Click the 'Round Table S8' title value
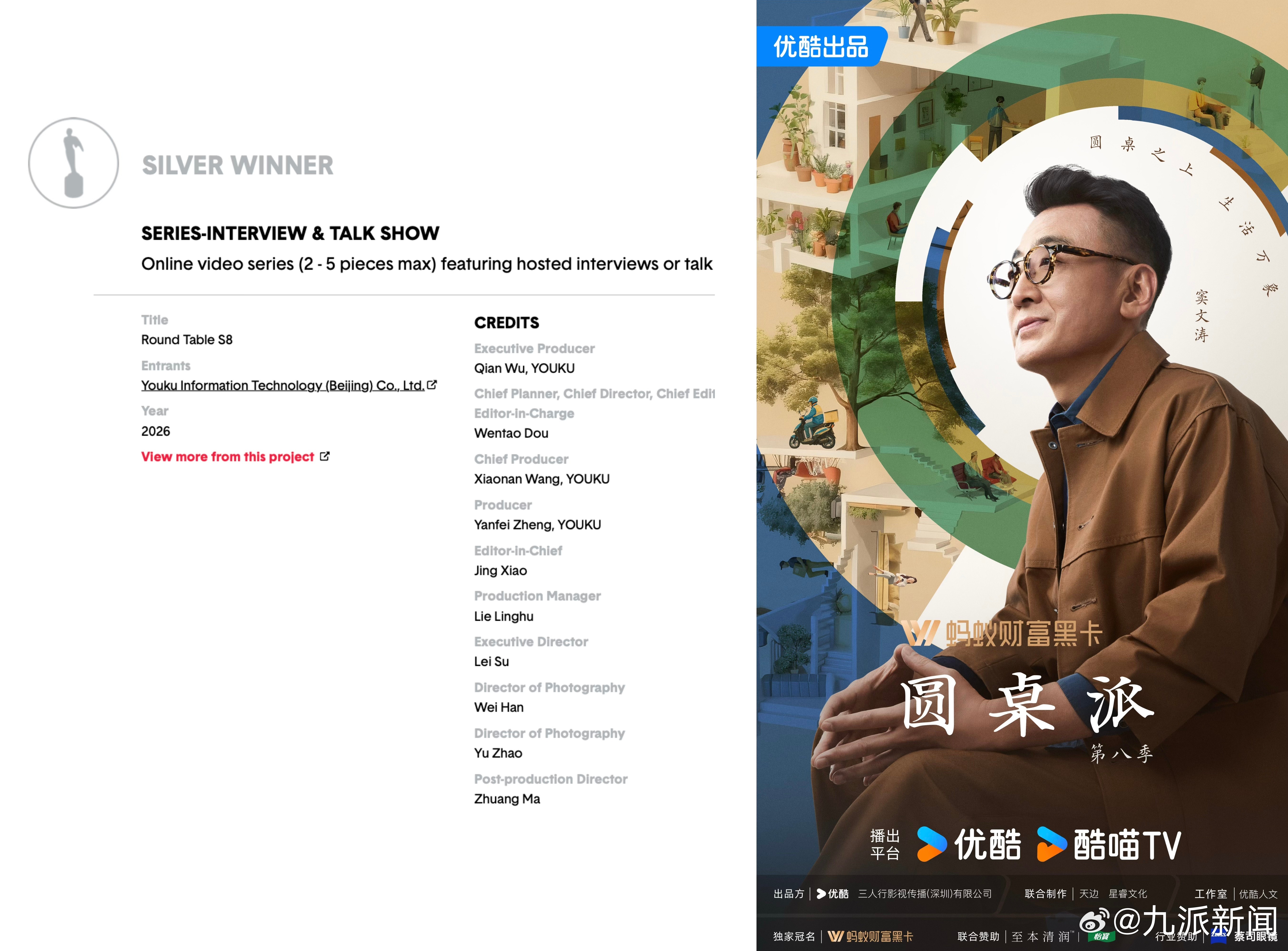 tap(187, 340)
